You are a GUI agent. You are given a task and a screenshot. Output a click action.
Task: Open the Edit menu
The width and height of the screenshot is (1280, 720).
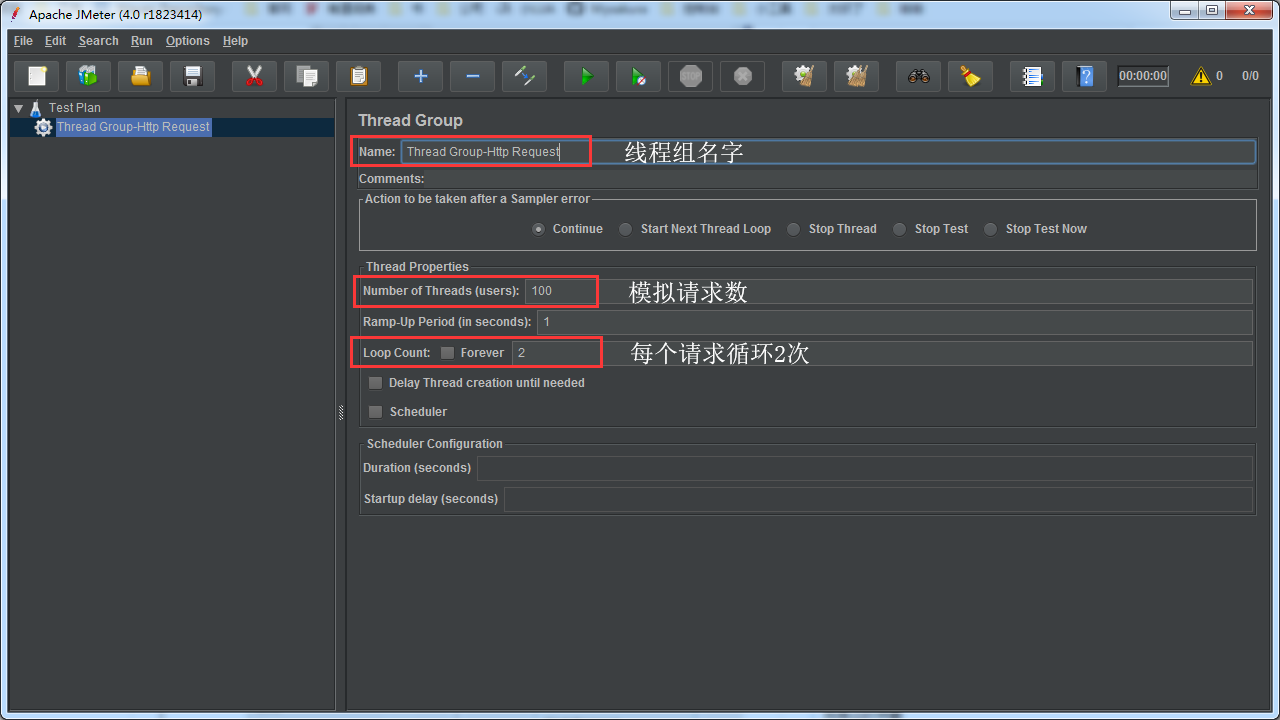click(55, 41)
